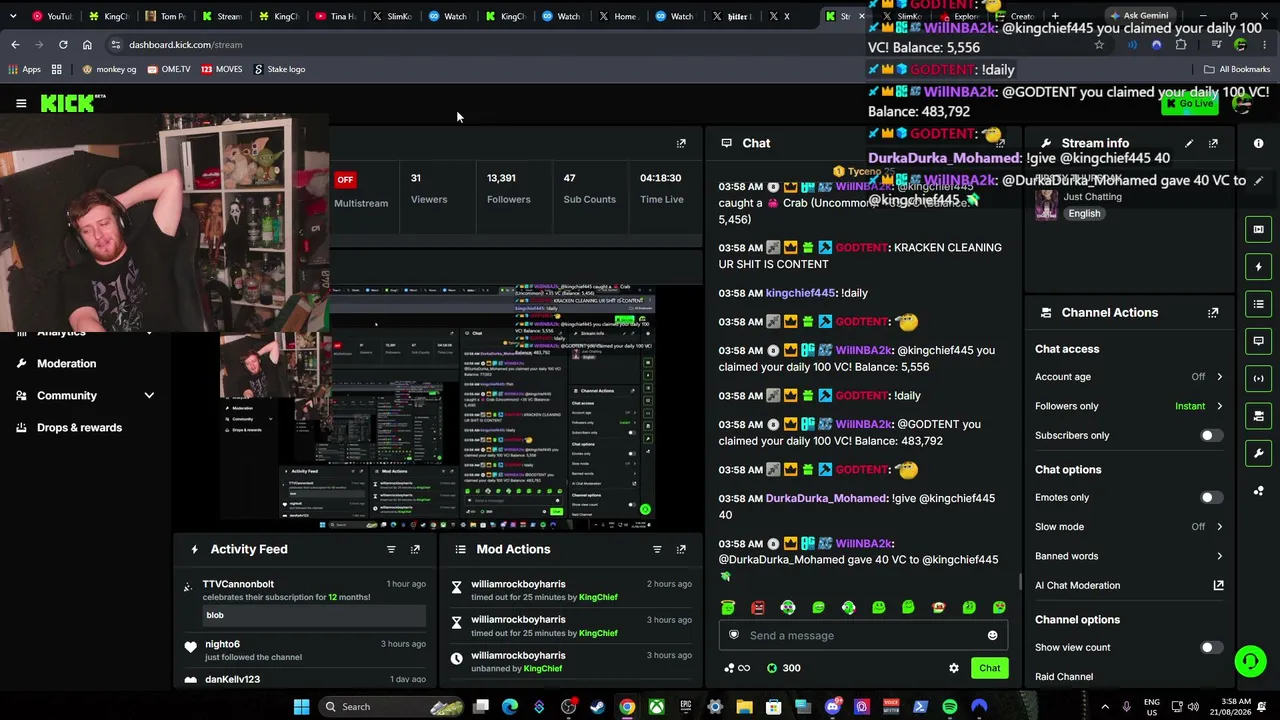Pop out the Activity Feed panel
1280x720 pixels.
point(415,549)
